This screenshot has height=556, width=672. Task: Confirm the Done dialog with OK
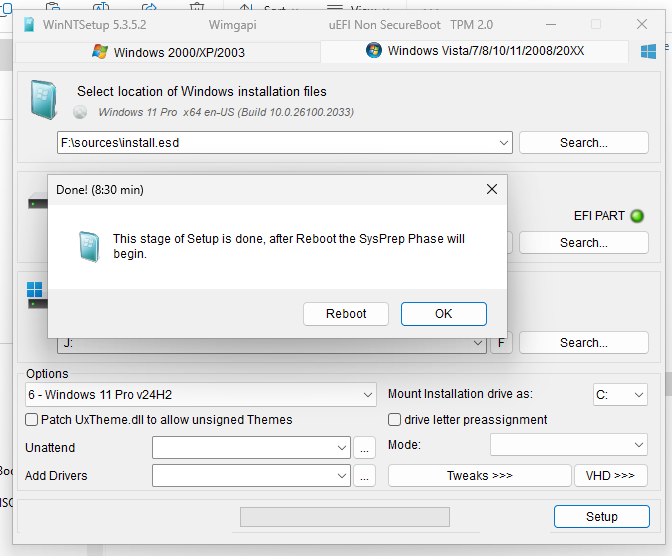[444, 314]
